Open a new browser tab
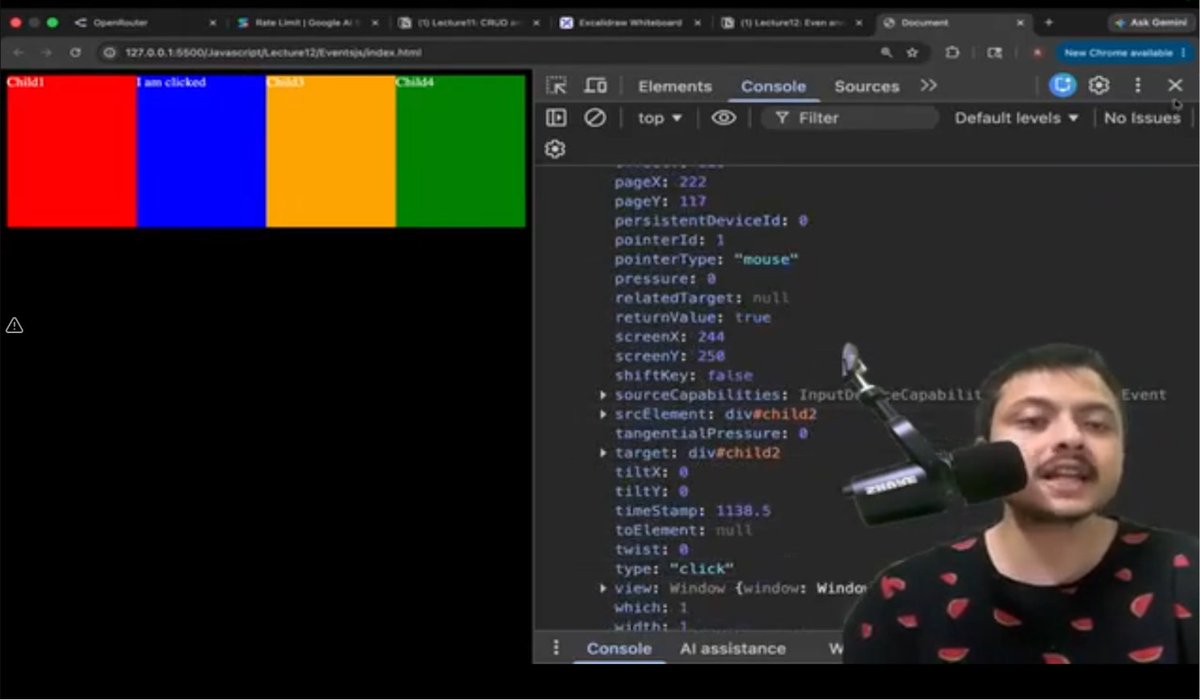The height and width of the screenshot is (700, 1200). coord(1048,22)
